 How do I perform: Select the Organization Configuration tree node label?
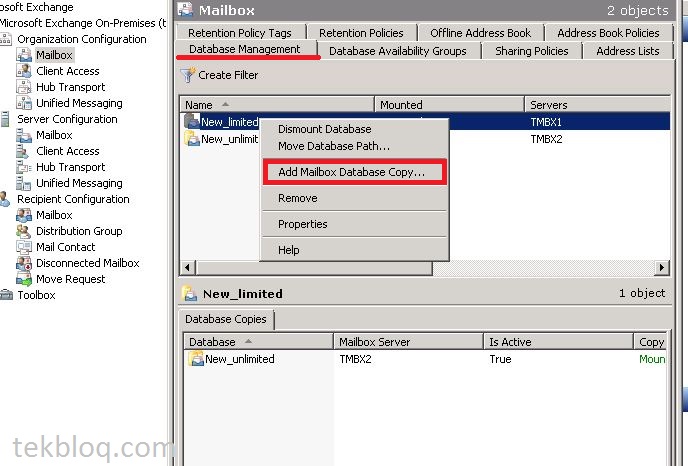[82, 39]
